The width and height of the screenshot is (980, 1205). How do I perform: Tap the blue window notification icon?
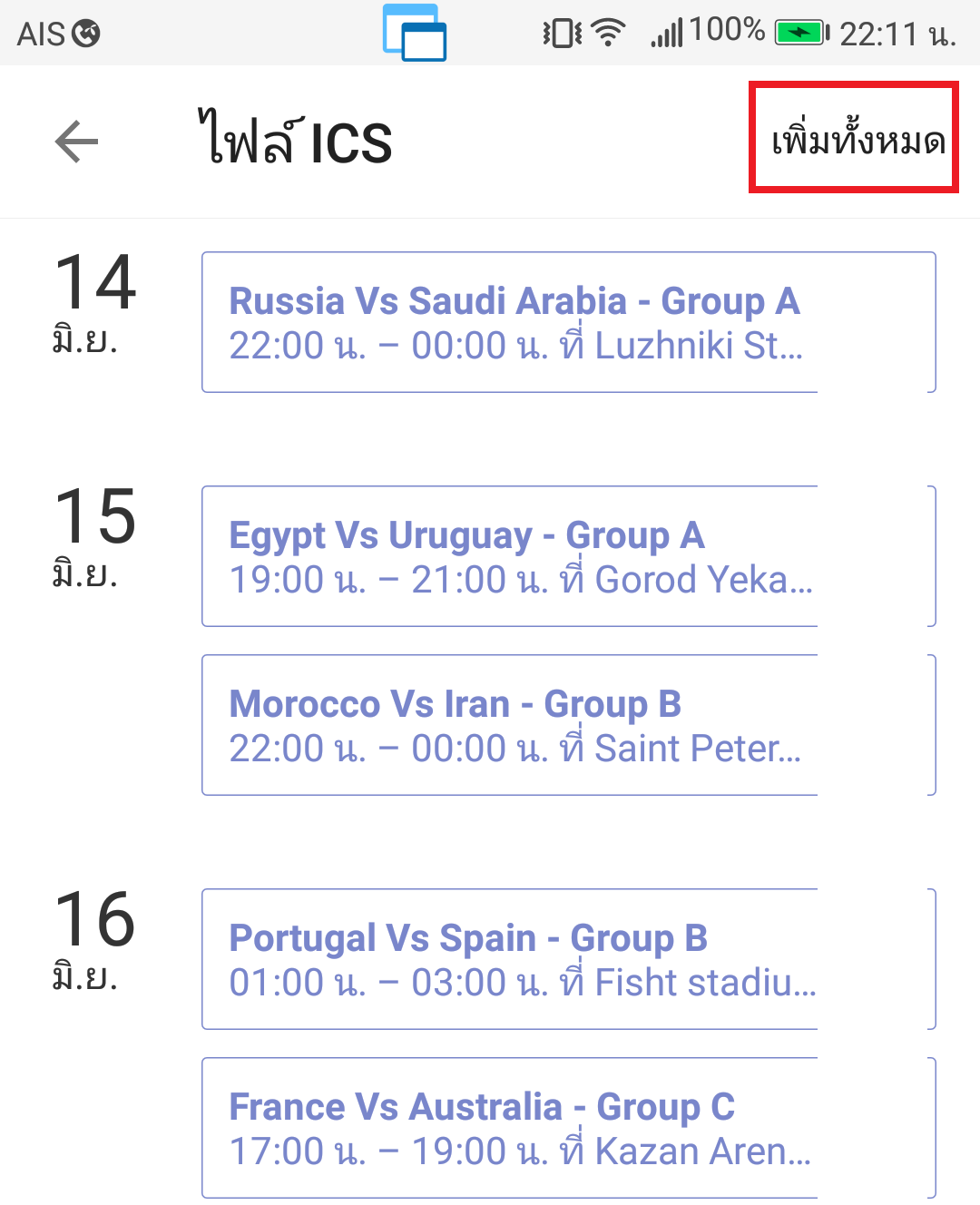(x=415, y=33)
